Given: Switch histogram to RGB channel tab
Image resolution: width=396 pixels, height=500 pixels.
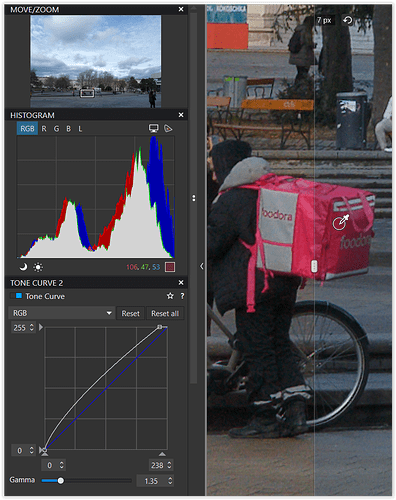Looking at the screenshot, I should 27,129.
